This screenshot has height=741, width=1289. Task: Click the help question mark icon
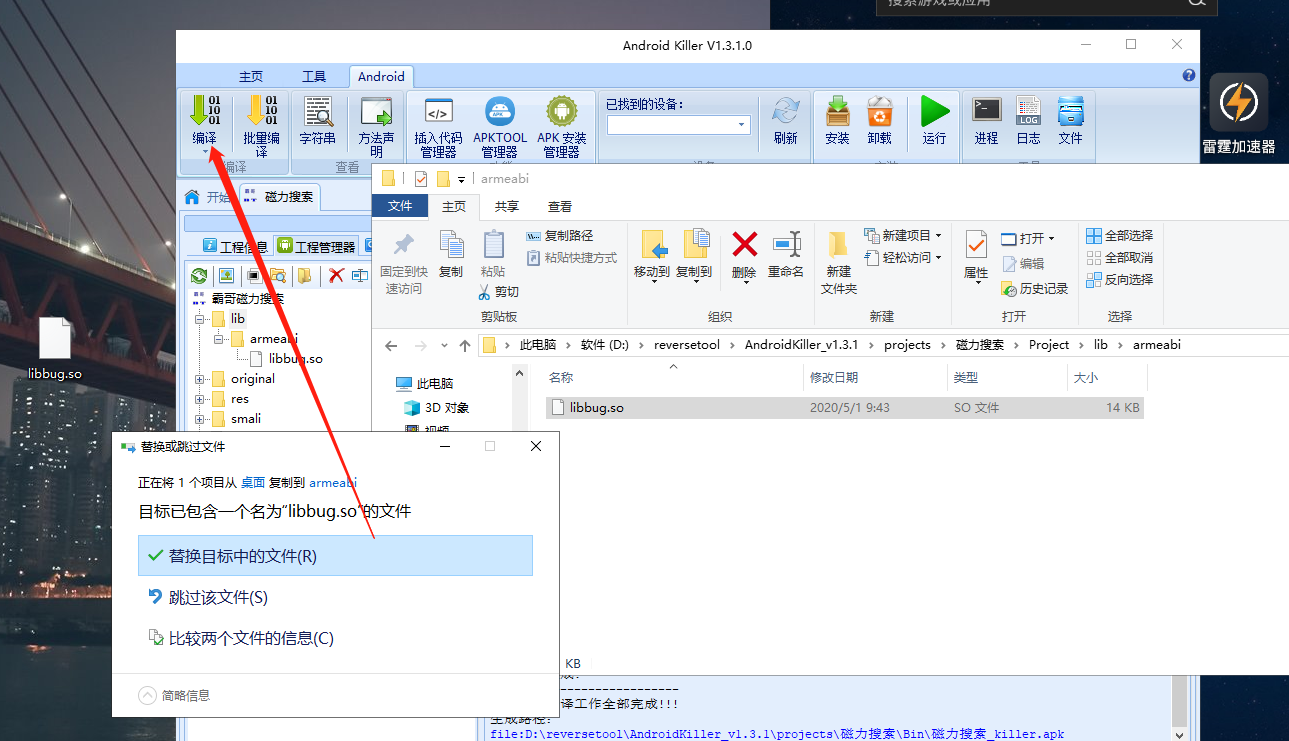[x=1189, y=76]
